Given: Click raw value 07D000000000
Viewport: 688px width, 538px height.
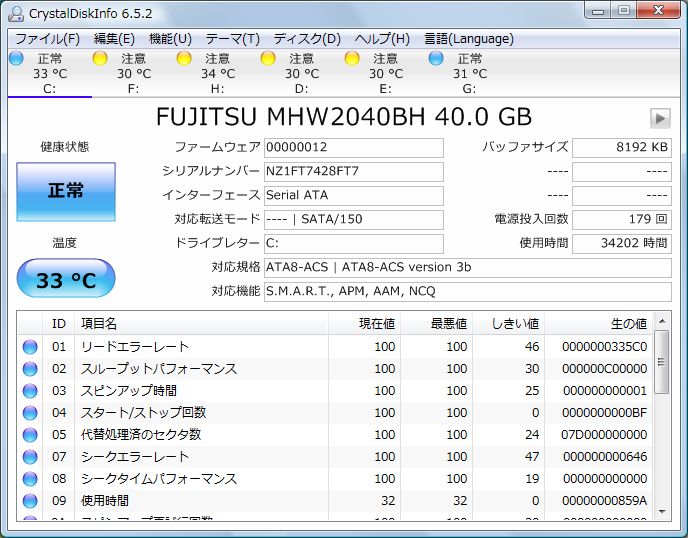Looking at the screenshot, I should coord(604,434).
